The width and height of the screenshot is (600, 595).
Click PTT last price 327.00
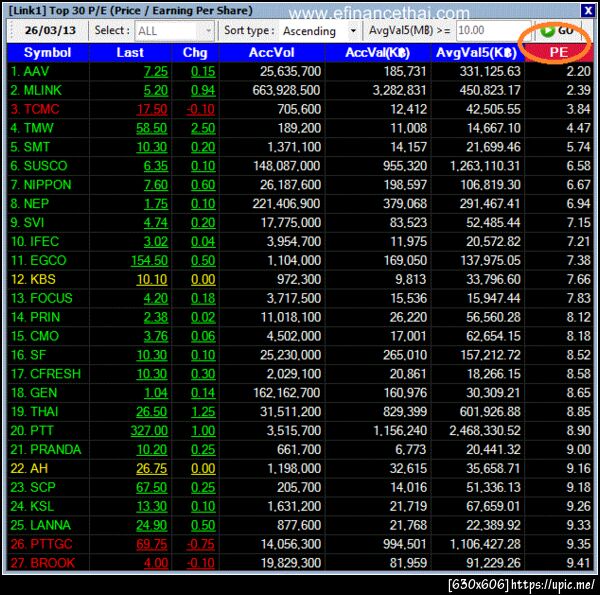click(x=149, y=431)
